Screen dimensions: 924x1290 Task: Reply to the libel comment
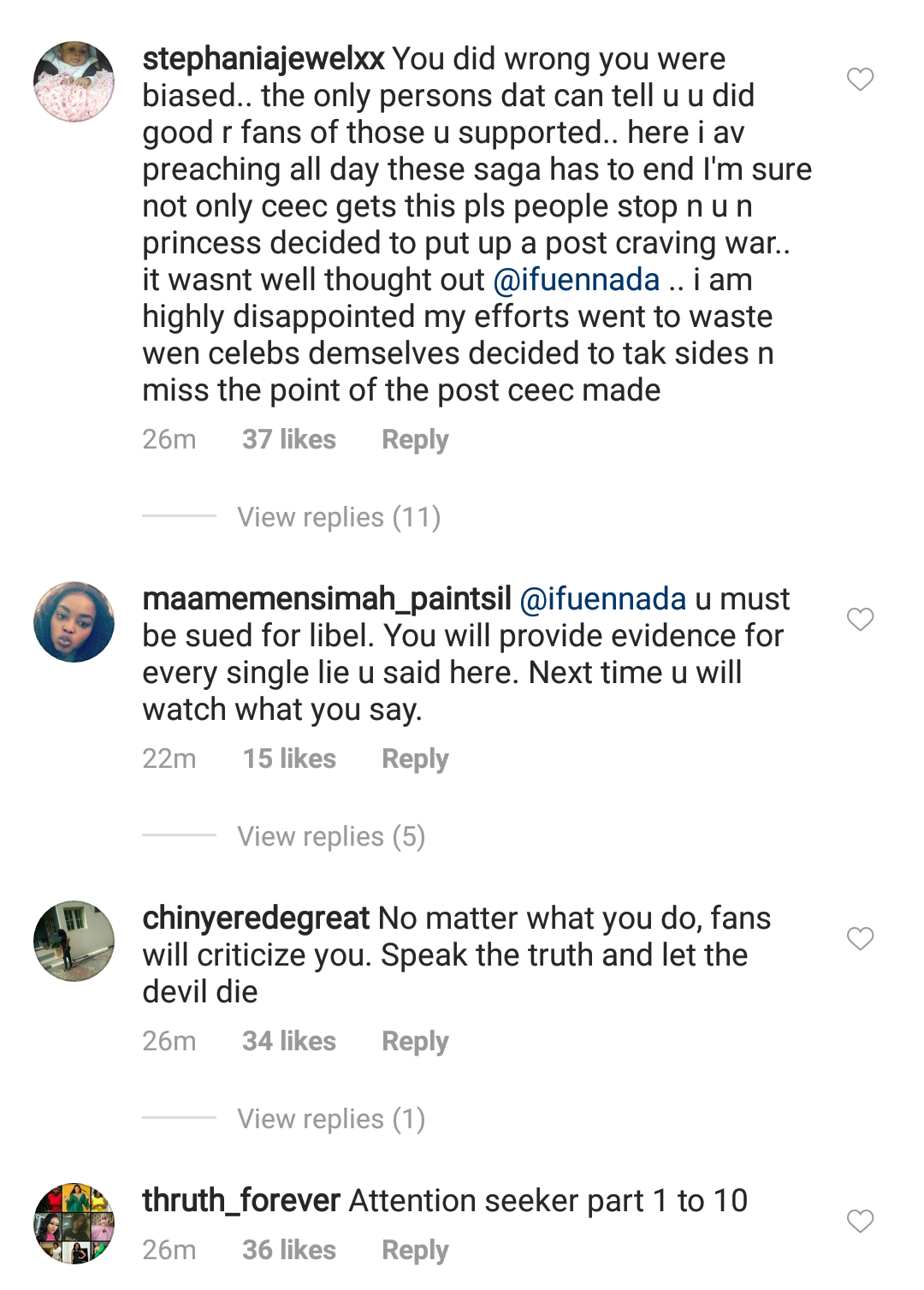click(415, 759)
